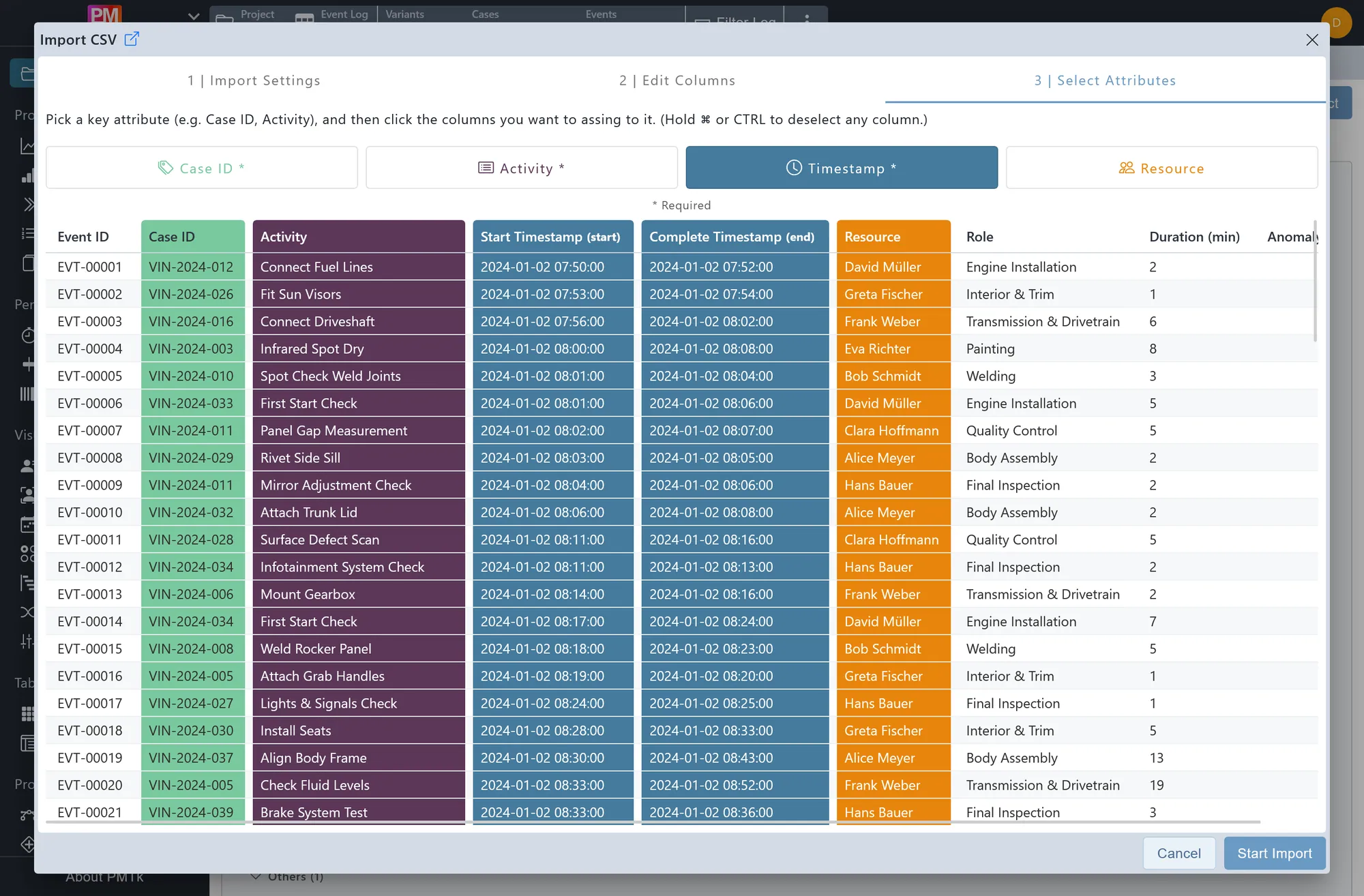Click the Lights & Signals Check cell

[x=359, y=703]
